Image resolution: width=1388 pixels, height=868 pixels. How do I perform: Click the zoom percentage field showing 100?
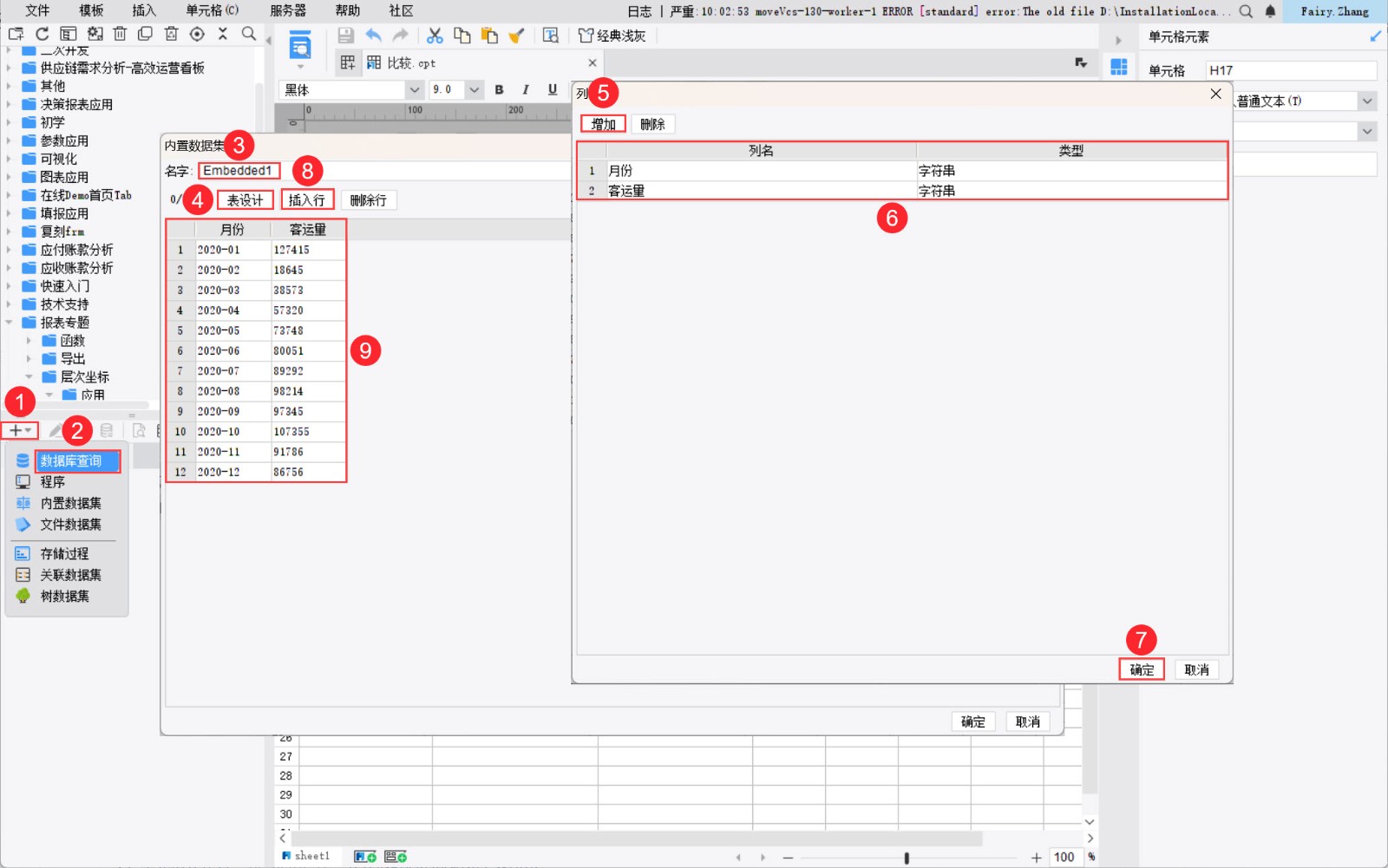tap(1064, 858)
